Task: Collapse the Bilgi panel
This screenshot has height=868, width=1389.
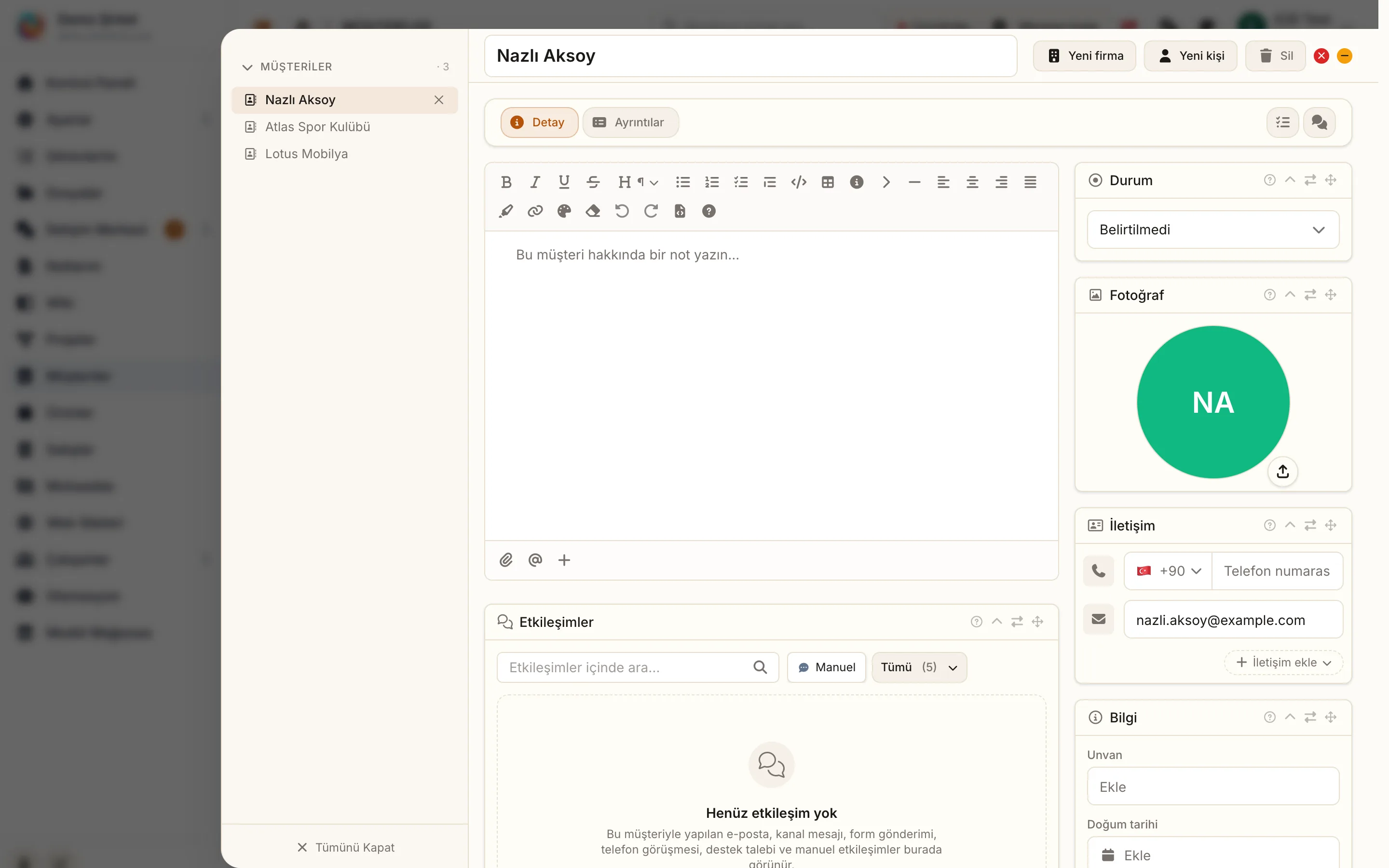Action: 1290,717
